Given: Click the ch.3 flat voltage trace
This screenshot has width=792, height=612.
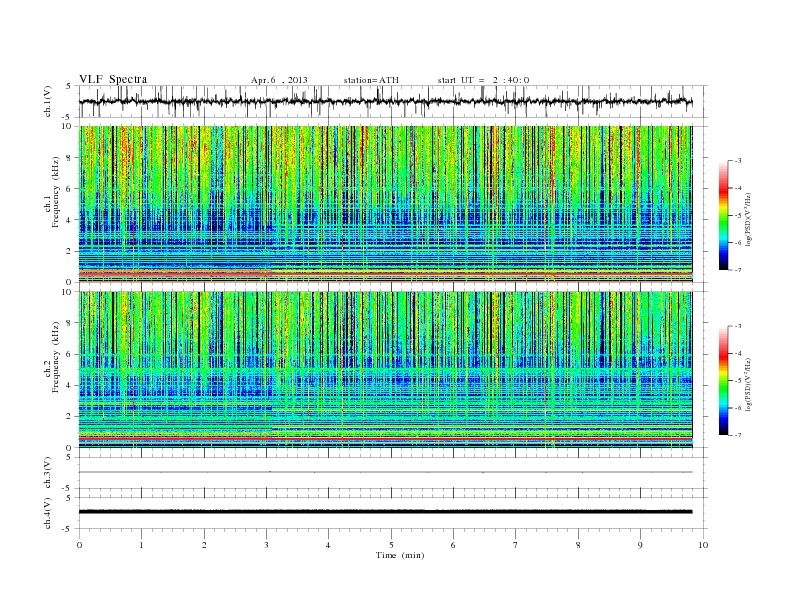Looking at the screenshot, I should pyautogui.click(x=385, y=472).
